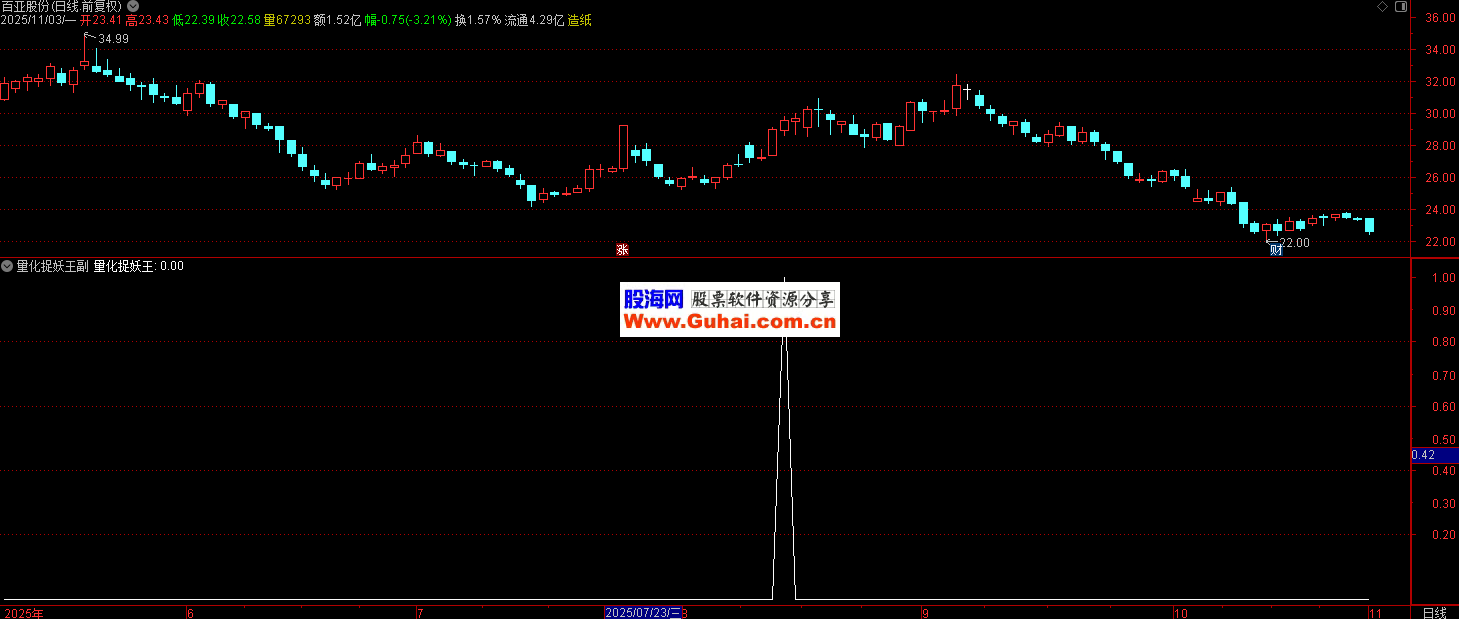Toggle the side panel icon at top right
The image size is (1459, 619).
coord(1398,6)
